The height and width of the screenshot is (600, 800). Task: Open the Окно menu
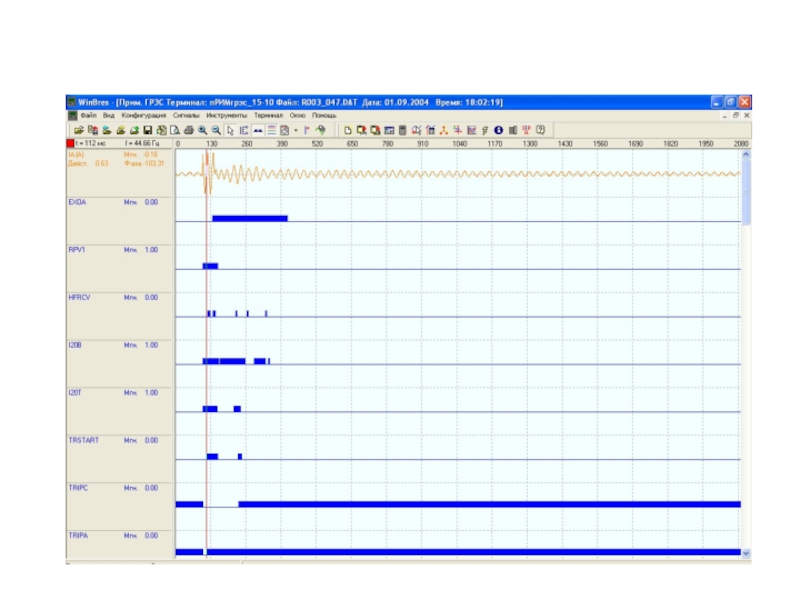click(x=297, y=116)
